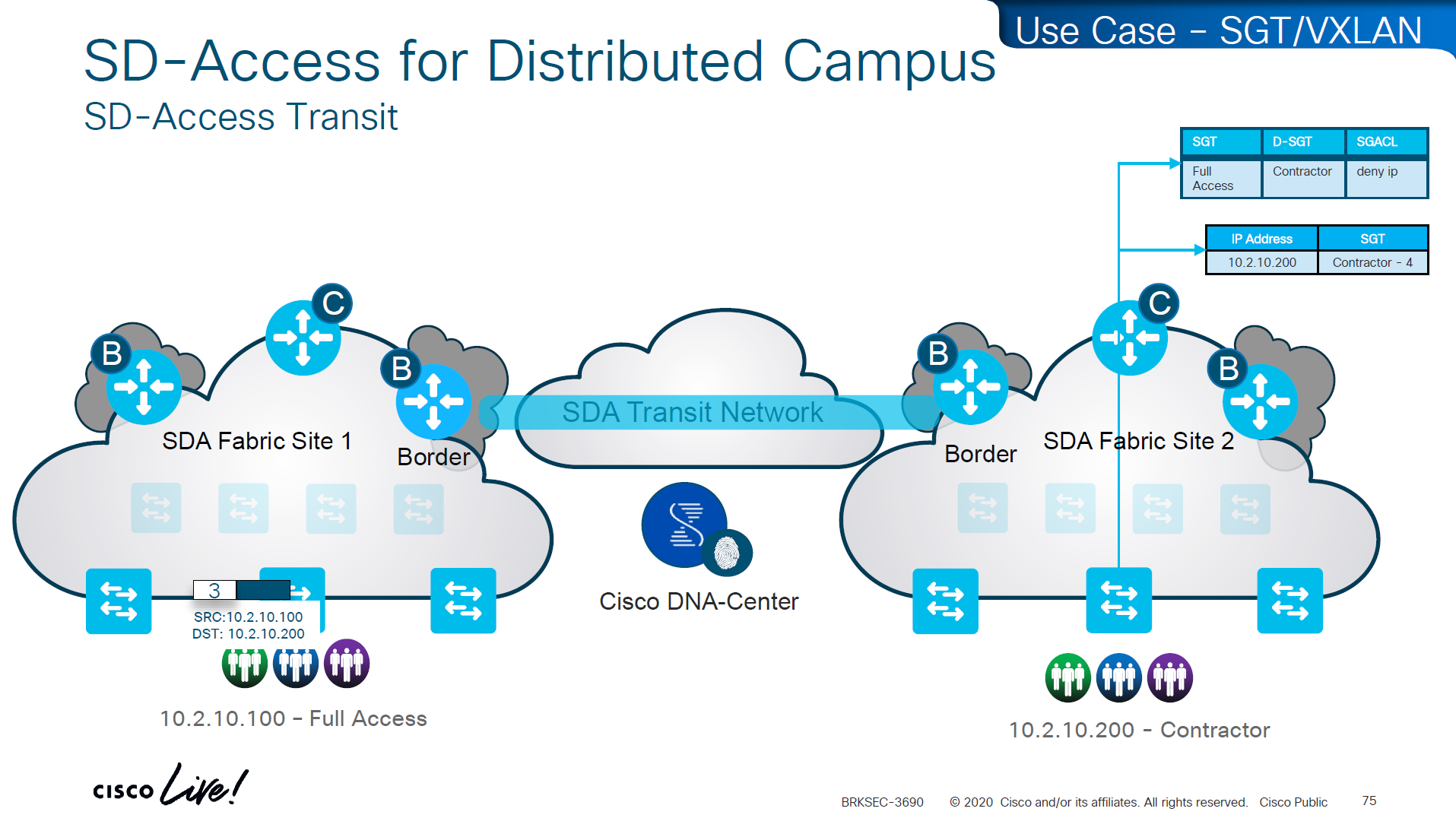
Task: Click rightmost edge switch in Site 2
Action: [1289, 601]
